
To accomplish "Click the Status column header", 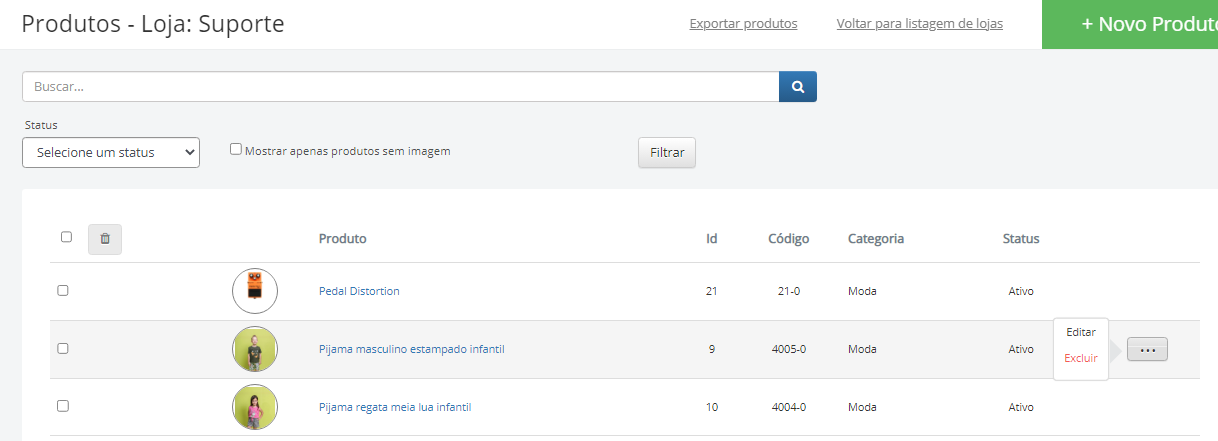I will coord(1021,239).
